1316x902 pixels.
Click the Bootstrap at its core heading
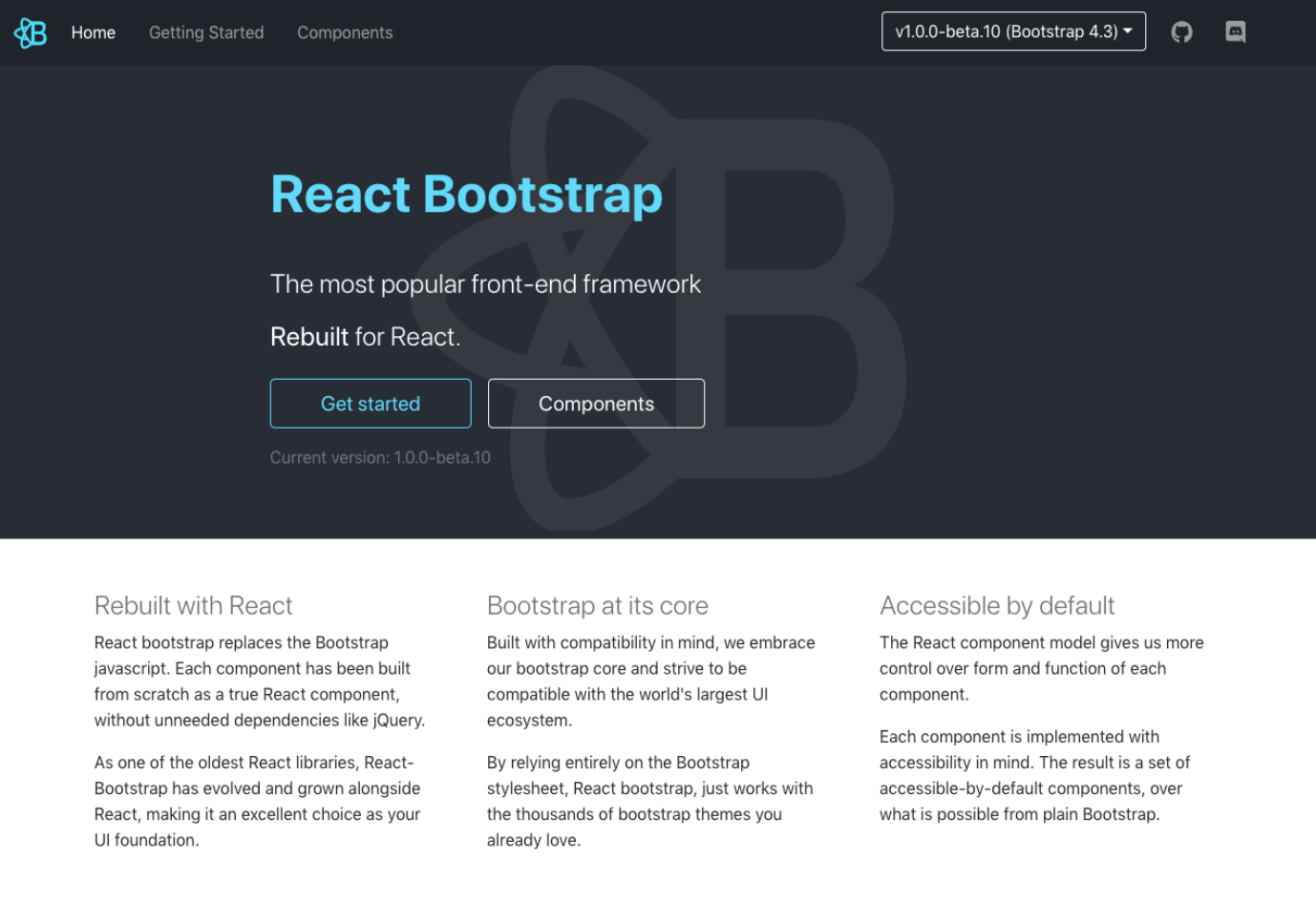[x=598, y=605]
